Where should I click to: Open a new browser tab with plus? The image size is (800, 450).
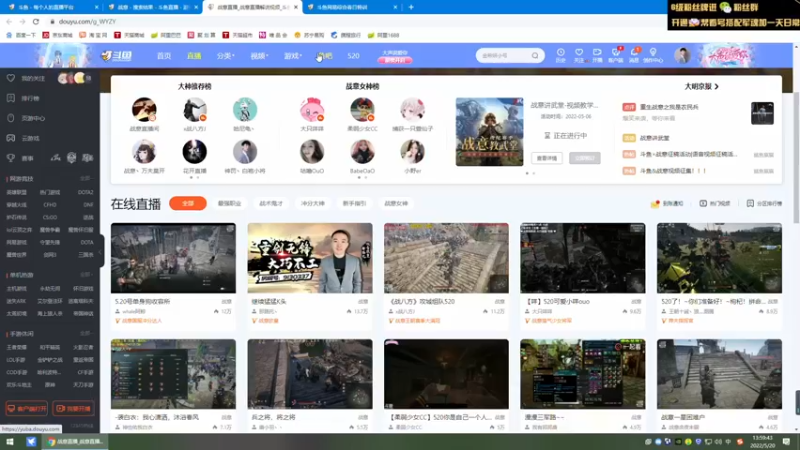(411, 7)
